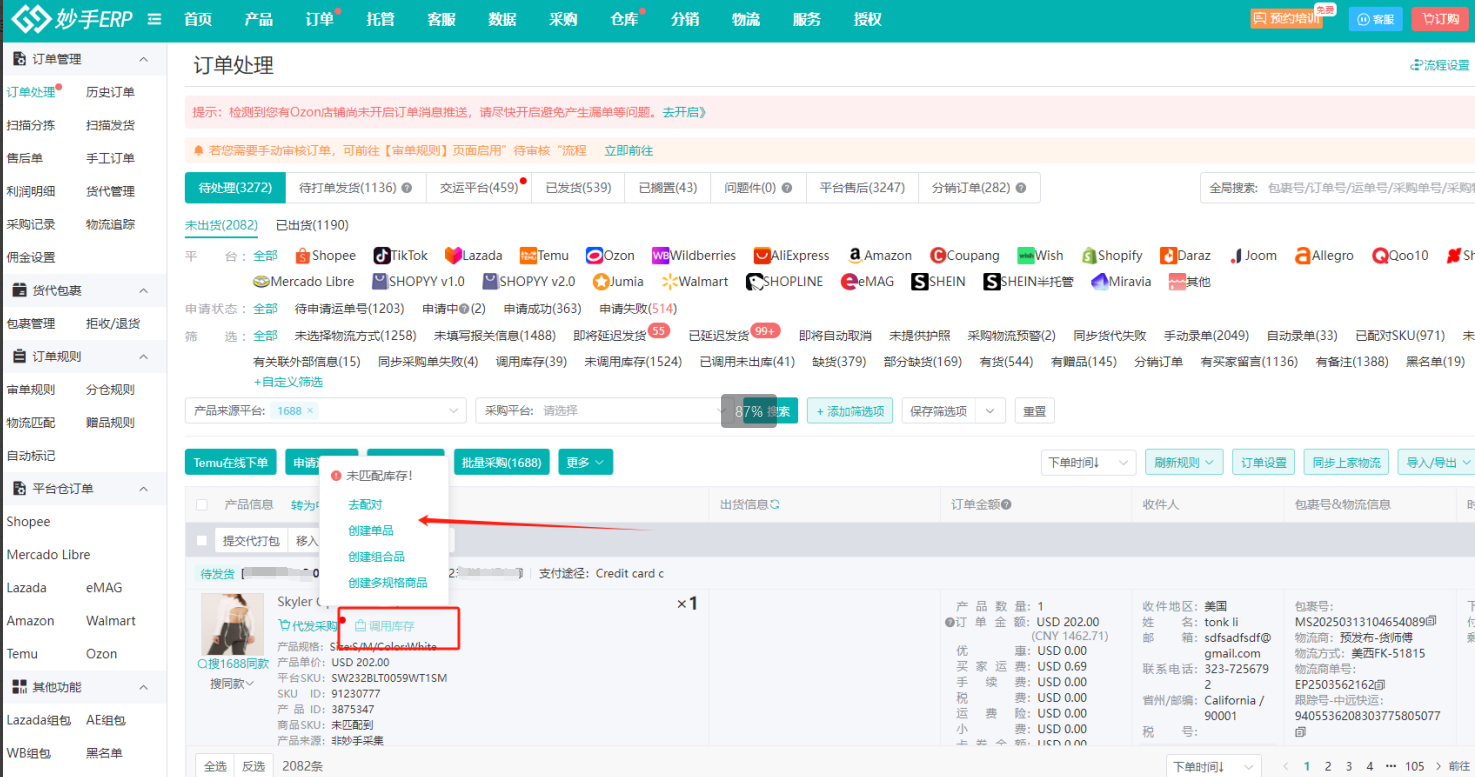The height and width of the screenshot is (777, 1475).
Task: Open 黑名单 in the sidebar
Action: click(x=104, y=753)
